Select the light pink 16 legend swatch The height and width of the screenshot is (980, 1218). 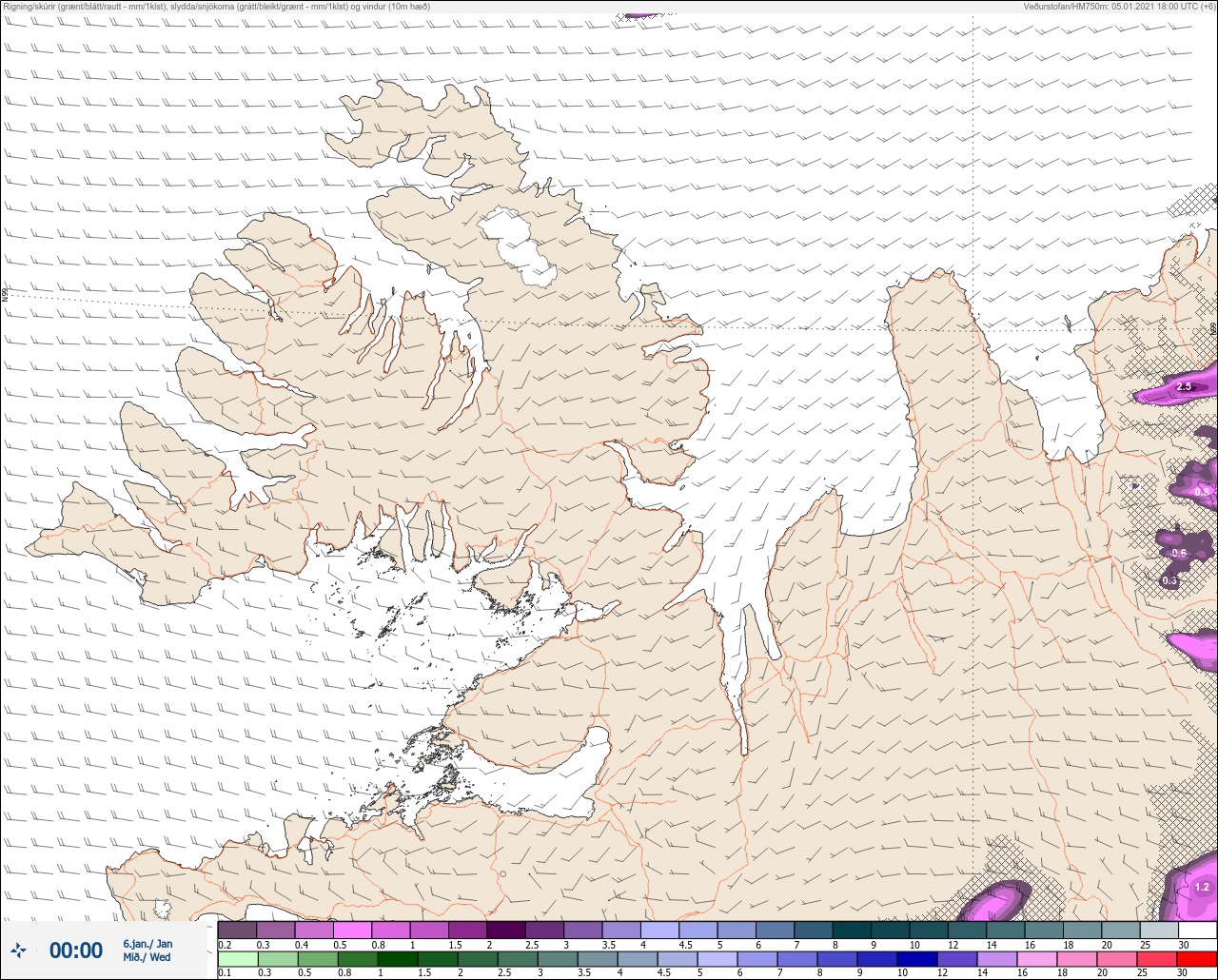pyautogui.click(x=1036, y=959)
